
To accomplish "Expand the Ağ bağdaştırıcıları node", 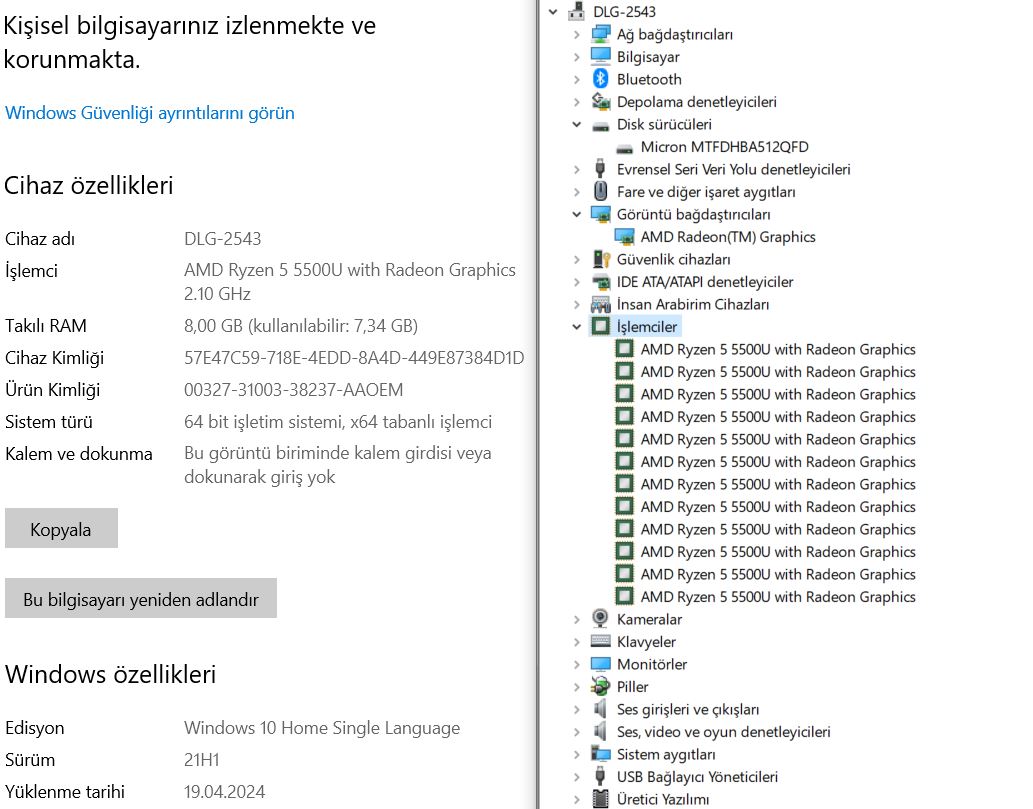I will pos(576,34).
